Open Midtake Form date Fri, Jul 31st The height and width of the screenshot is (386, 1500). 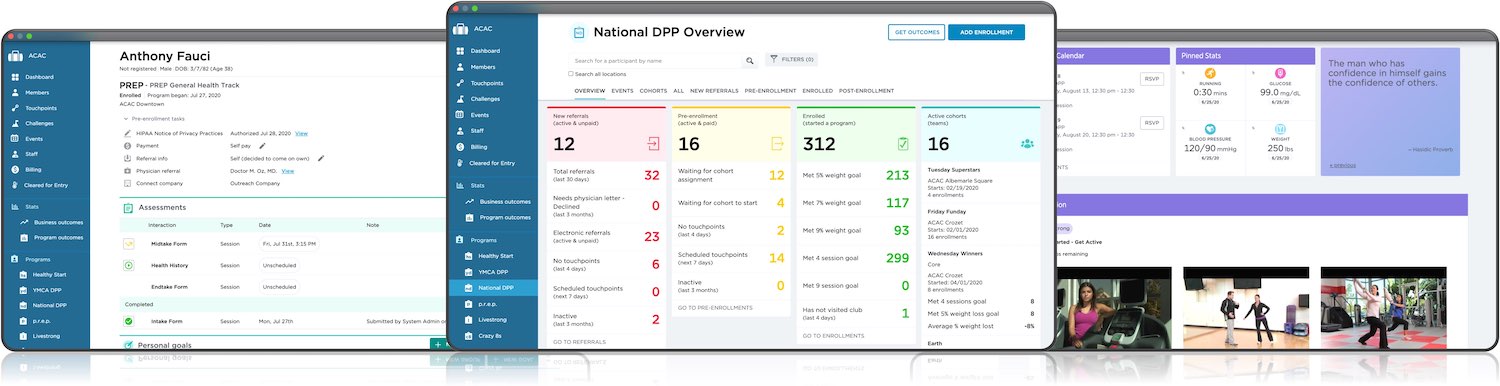pos(289,243)
